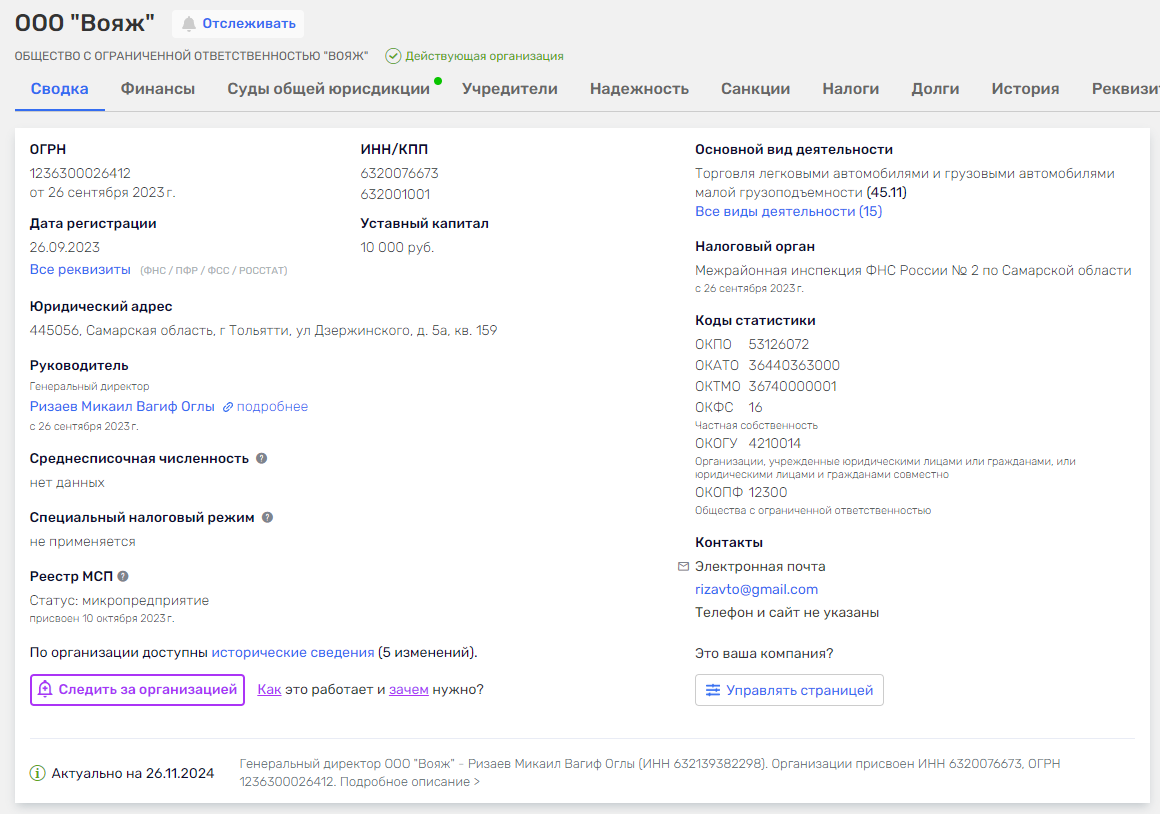
Task: Open the Все виды деятельности (15) link
Action: tap(788, 212)
